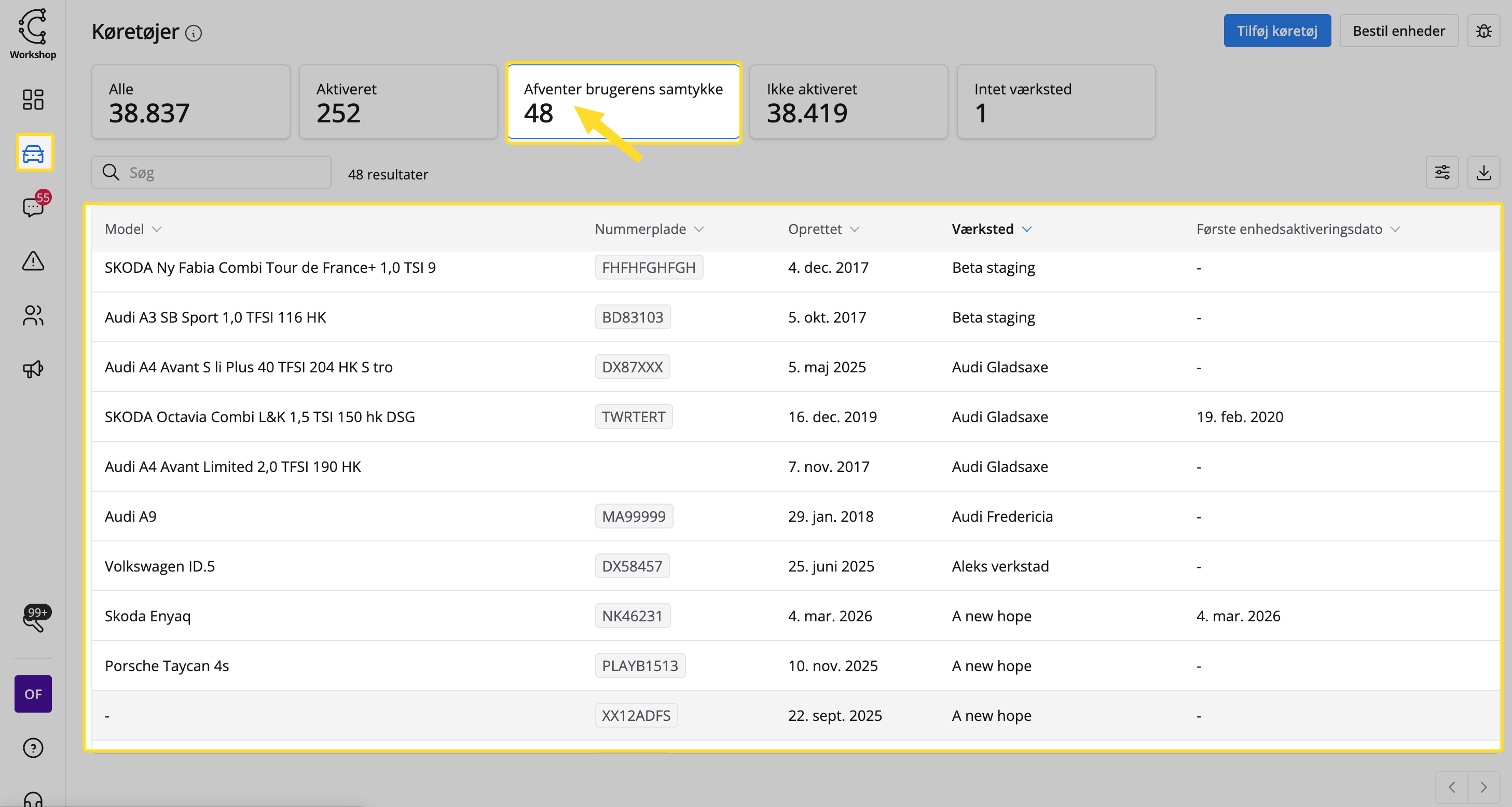Download vehicle list export icon
The width and height of the screenshot is (1512, 807).
(x=1483, y=172)
